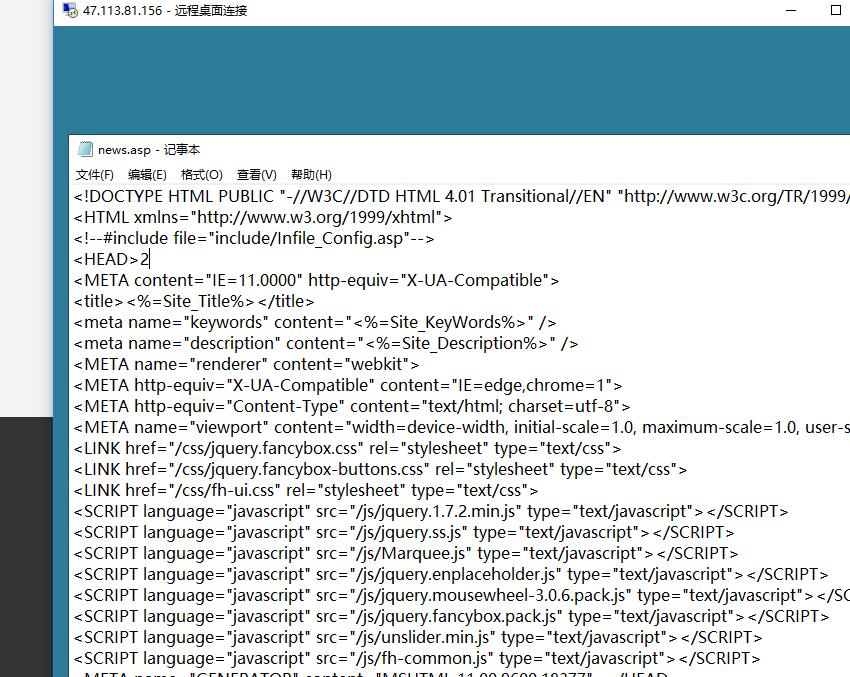Place cursor on the HEAD>2 line
The image size is (850, 677).
click(112, 259)
